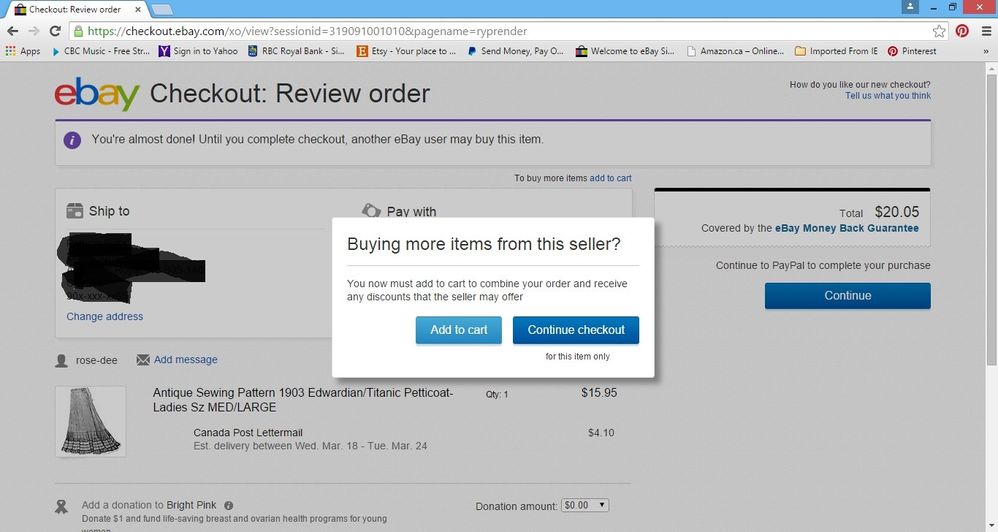Click the Continue checkout button
Screen dimensions: 998x532
coord(576,330)
